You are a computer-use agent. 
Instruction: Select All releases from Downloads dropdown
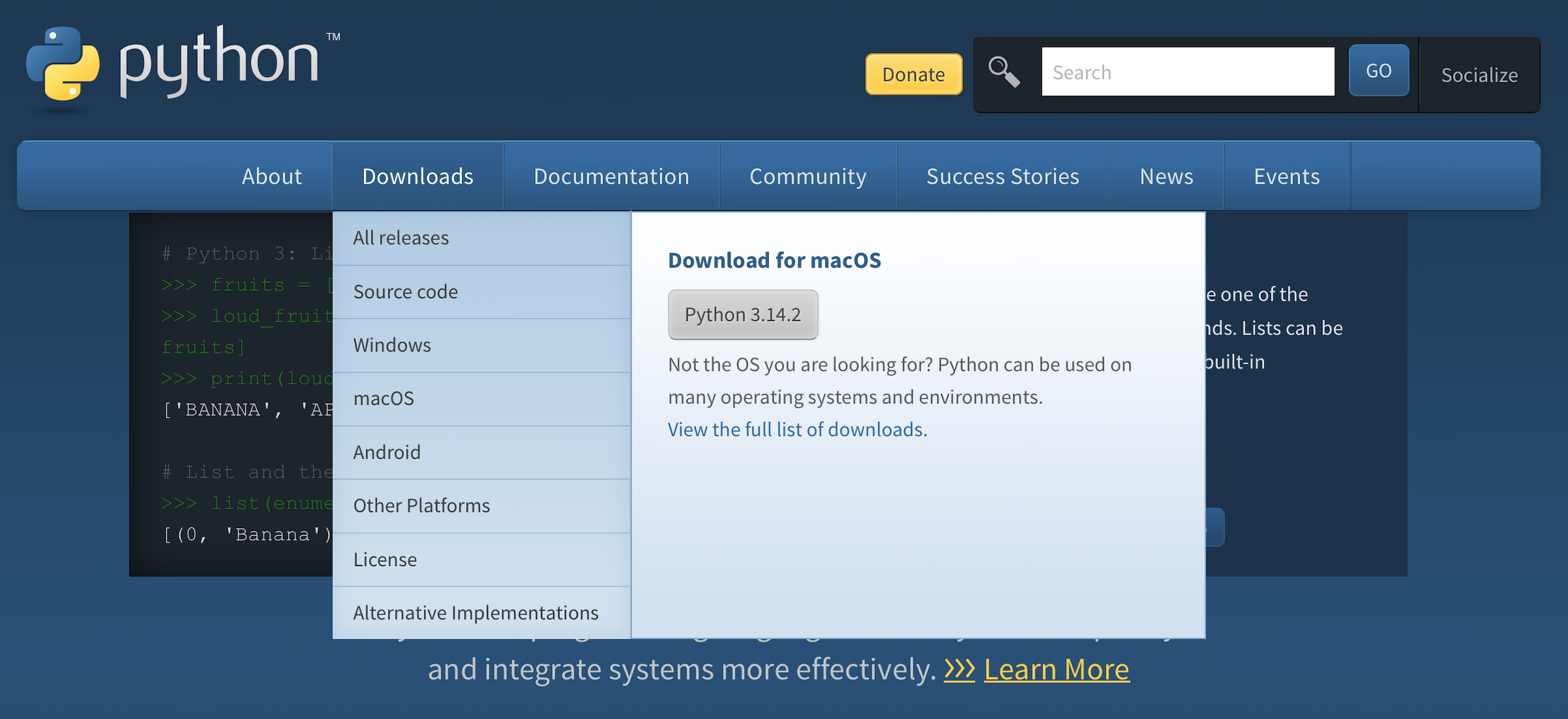482,238
